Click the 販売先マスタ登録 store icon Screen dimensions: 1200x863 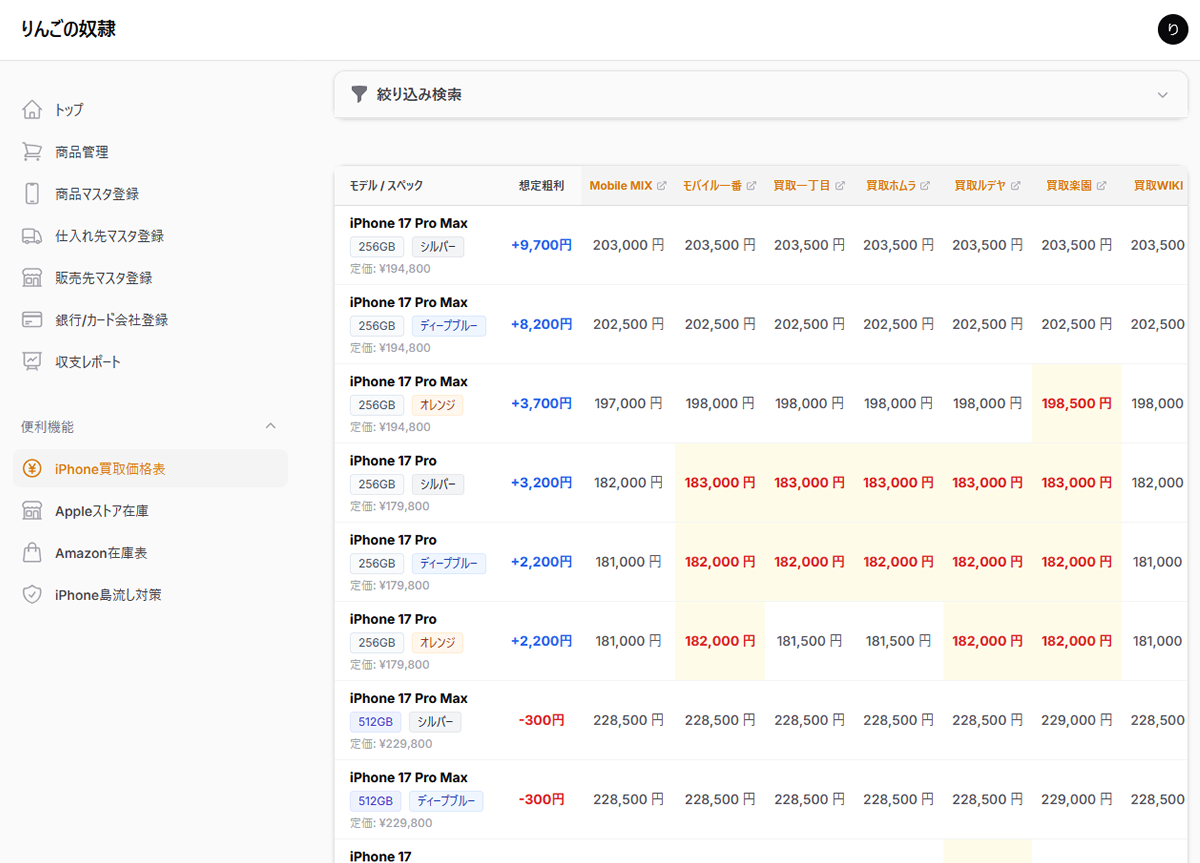pyautogui.click(x=32, y=278)
